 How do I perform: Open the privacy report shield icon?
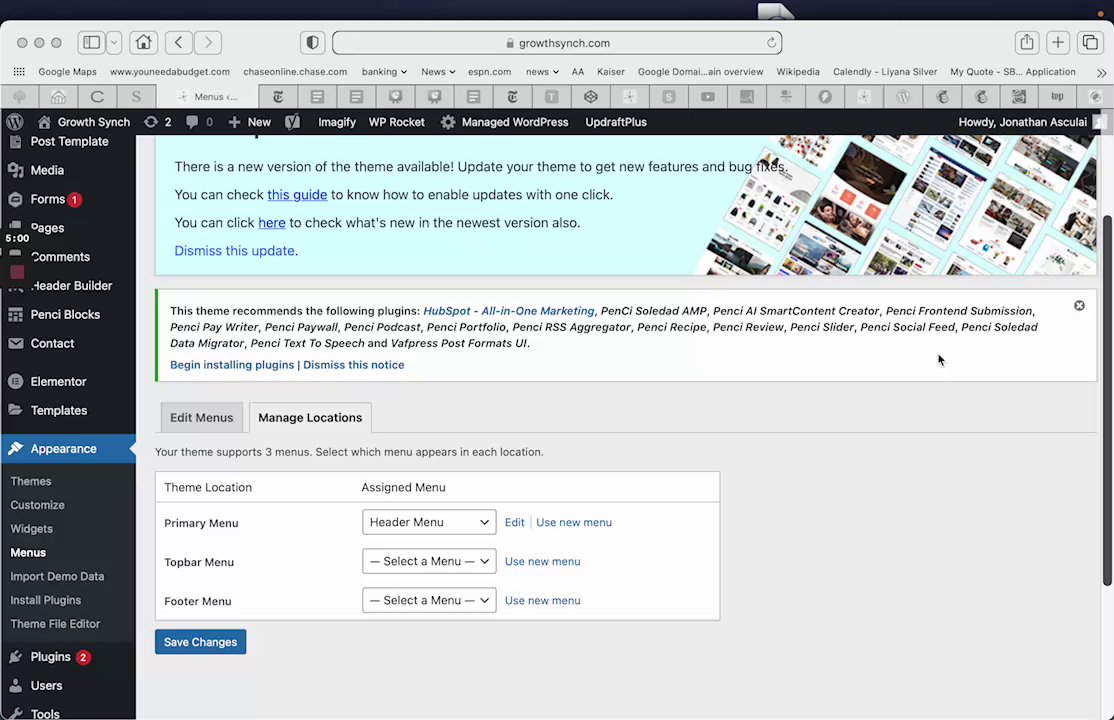tap(313, 43)
